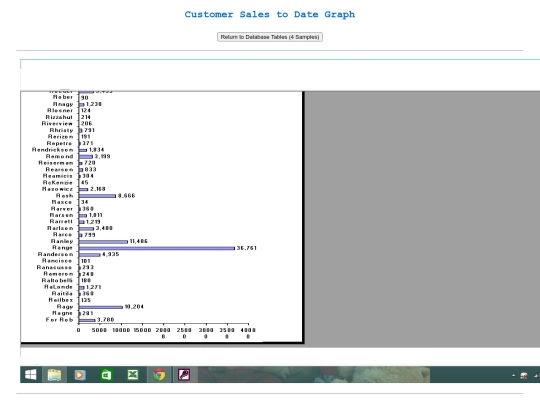Click the Rhristy customer label
The image size is (540, 405).
click(61, 130)
